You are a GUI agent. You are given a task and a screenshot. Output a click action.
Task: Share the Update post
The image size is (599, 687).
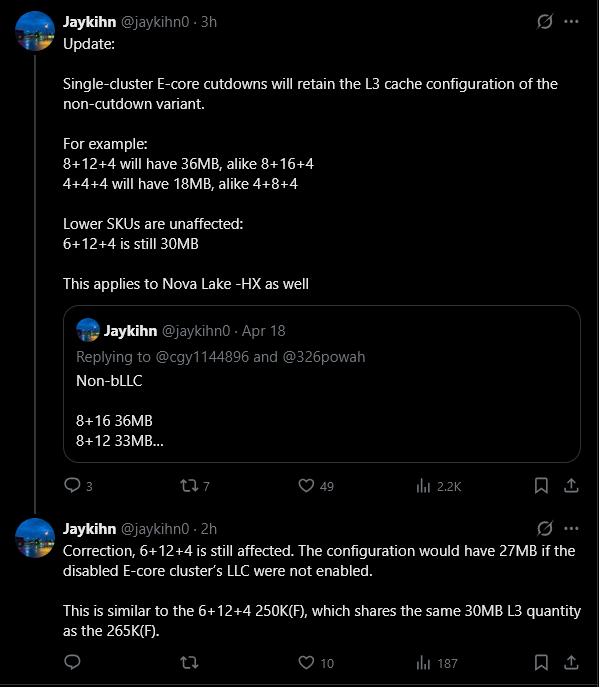point(571,486)
